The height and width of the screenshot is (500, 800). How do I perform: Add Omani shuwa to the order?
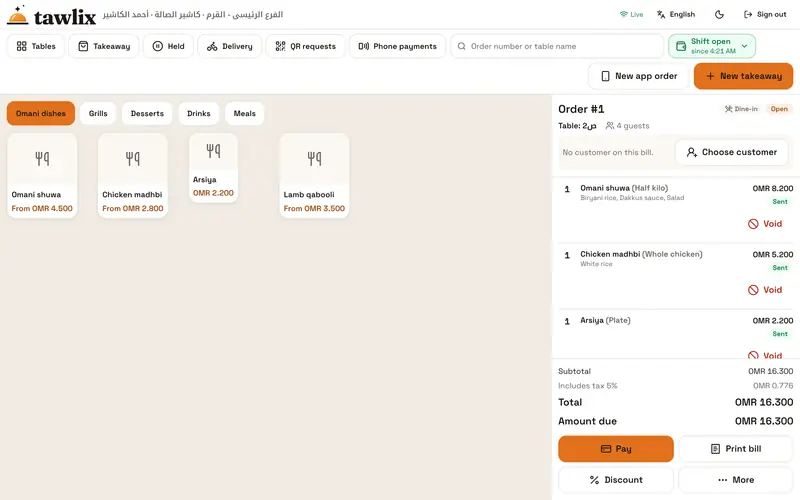pyautogui.click(x=42, y=176)
